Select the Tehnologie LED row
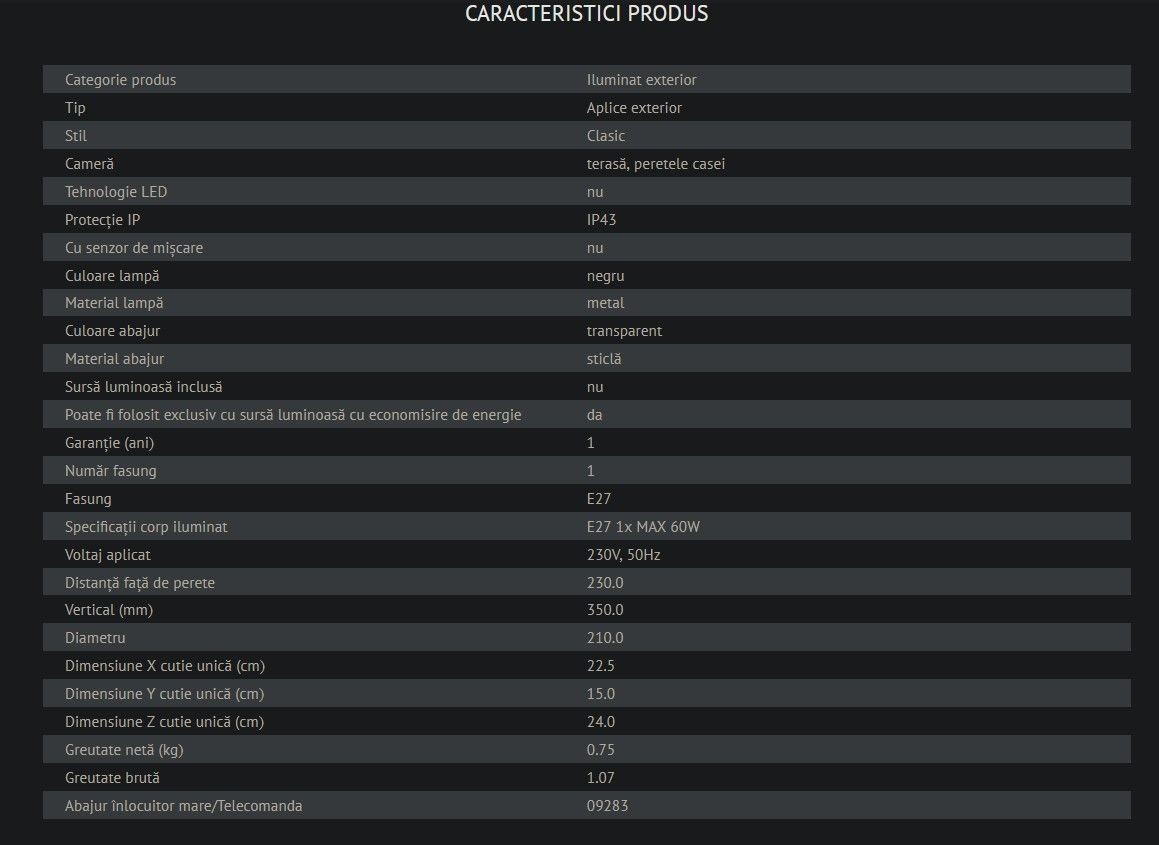Screen dimensions: 1159x845 tap(587, 191)
